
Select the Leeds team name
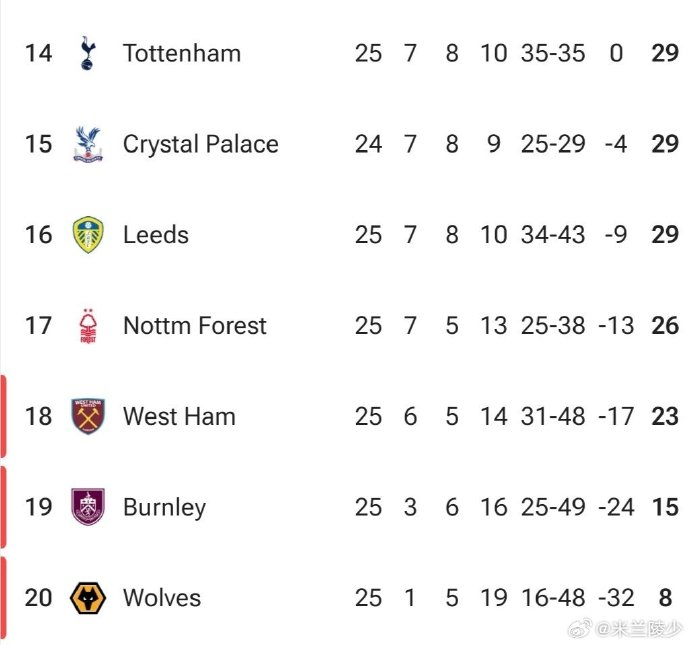point(155,235)
